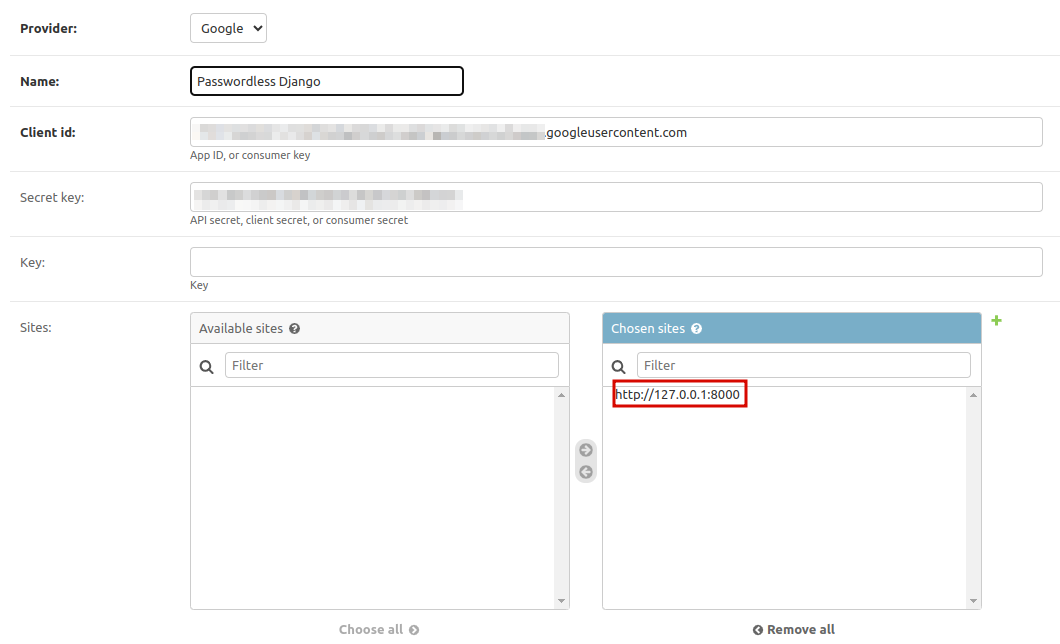Click the circled arrow icon next to Remove all
1060x644 pixels.
click(757, 629)
